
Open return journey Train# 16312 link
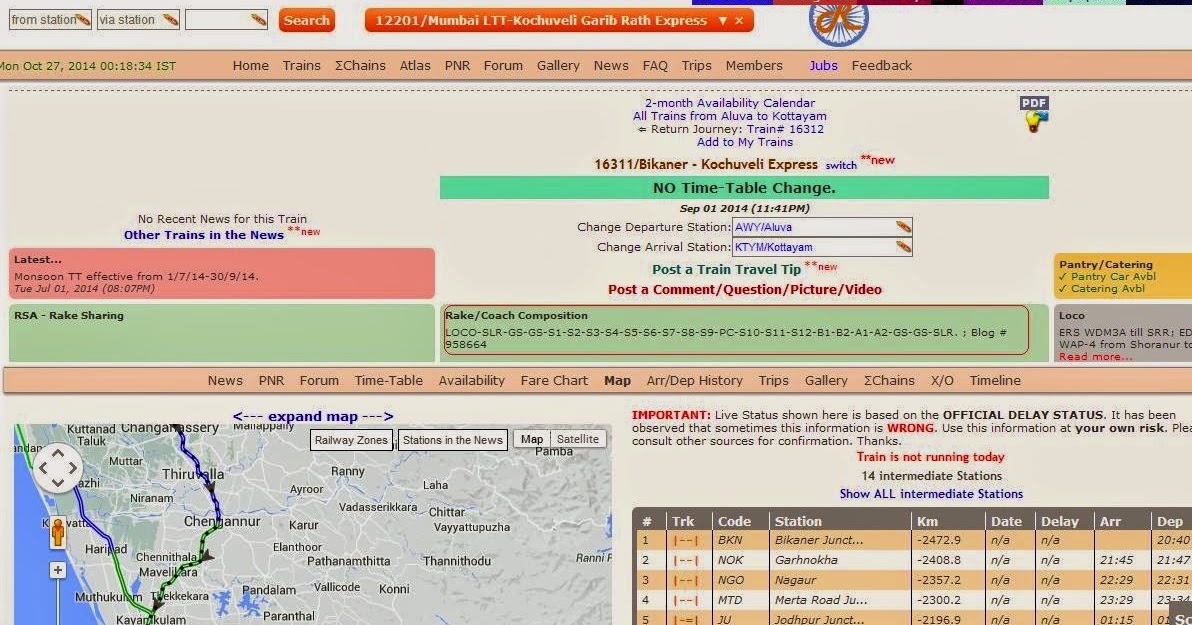(785, 128)
